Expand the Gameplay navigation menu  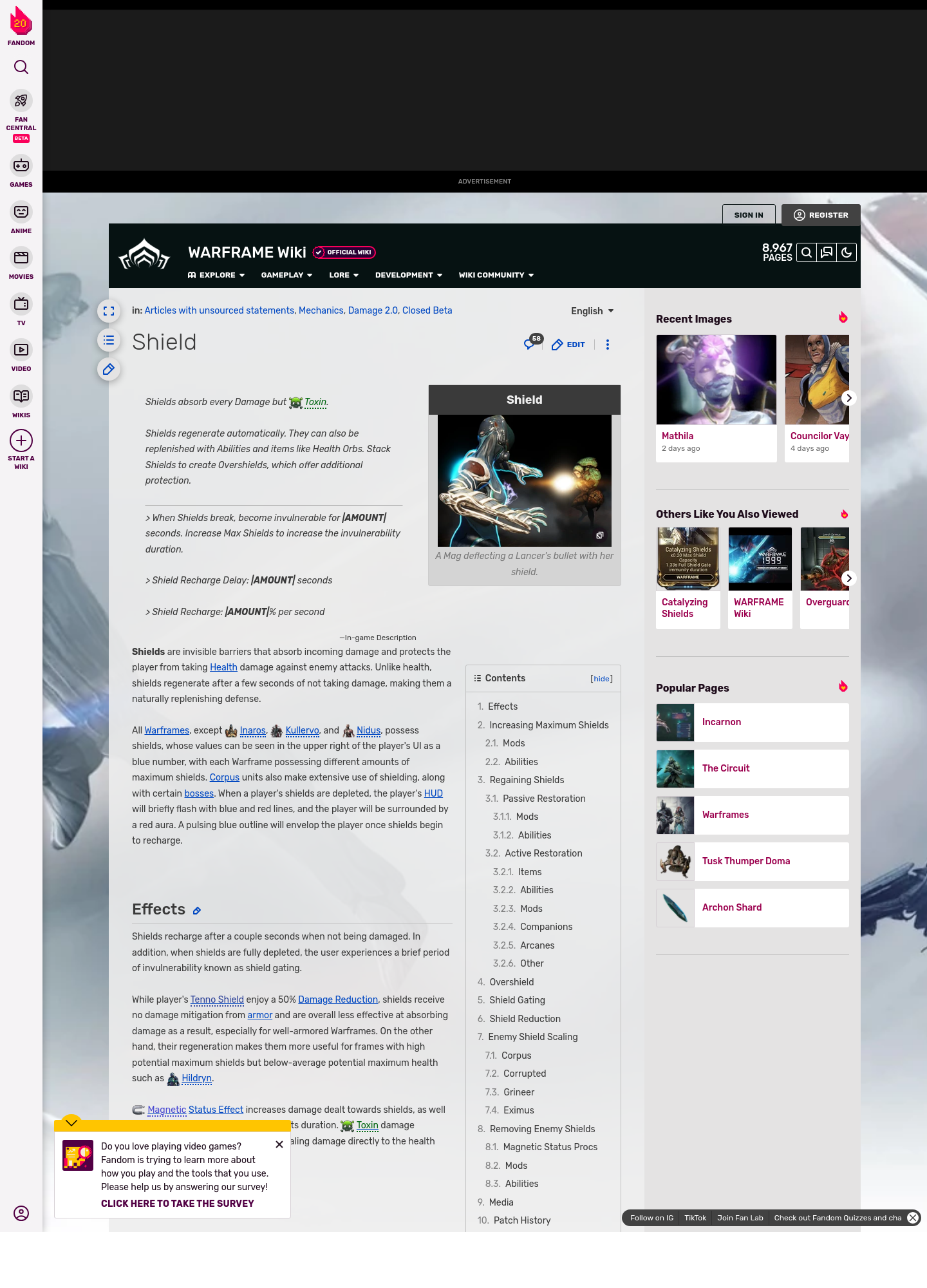(x=286, y=275)
